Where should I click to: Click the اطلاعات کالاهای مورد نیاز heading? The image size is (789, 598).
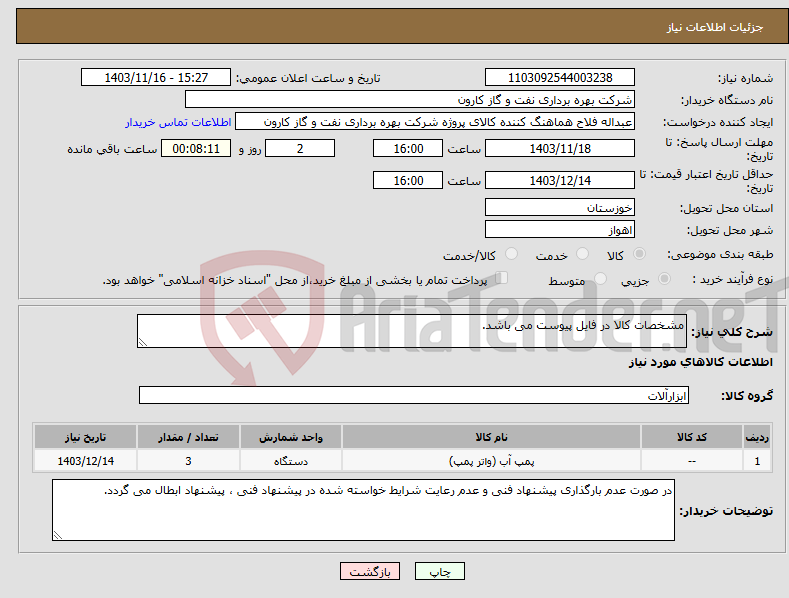coord(700,362)
